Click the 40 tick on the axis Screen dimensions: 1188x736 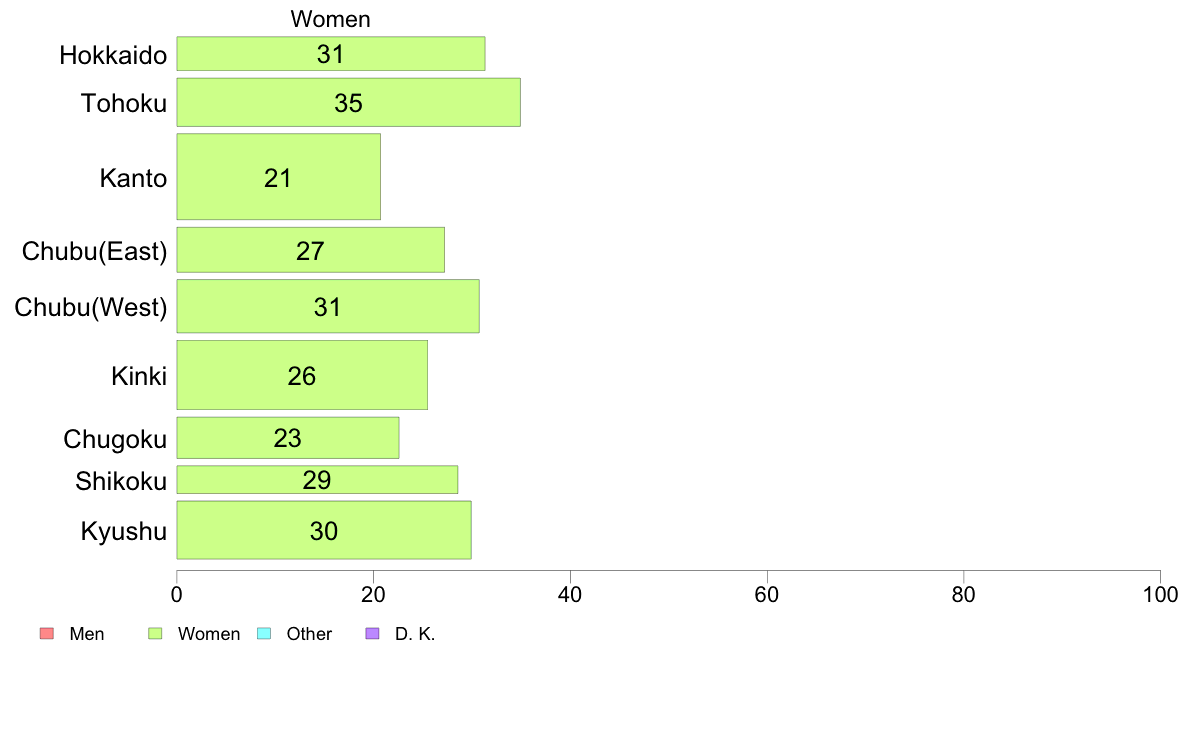click(570, 595)
